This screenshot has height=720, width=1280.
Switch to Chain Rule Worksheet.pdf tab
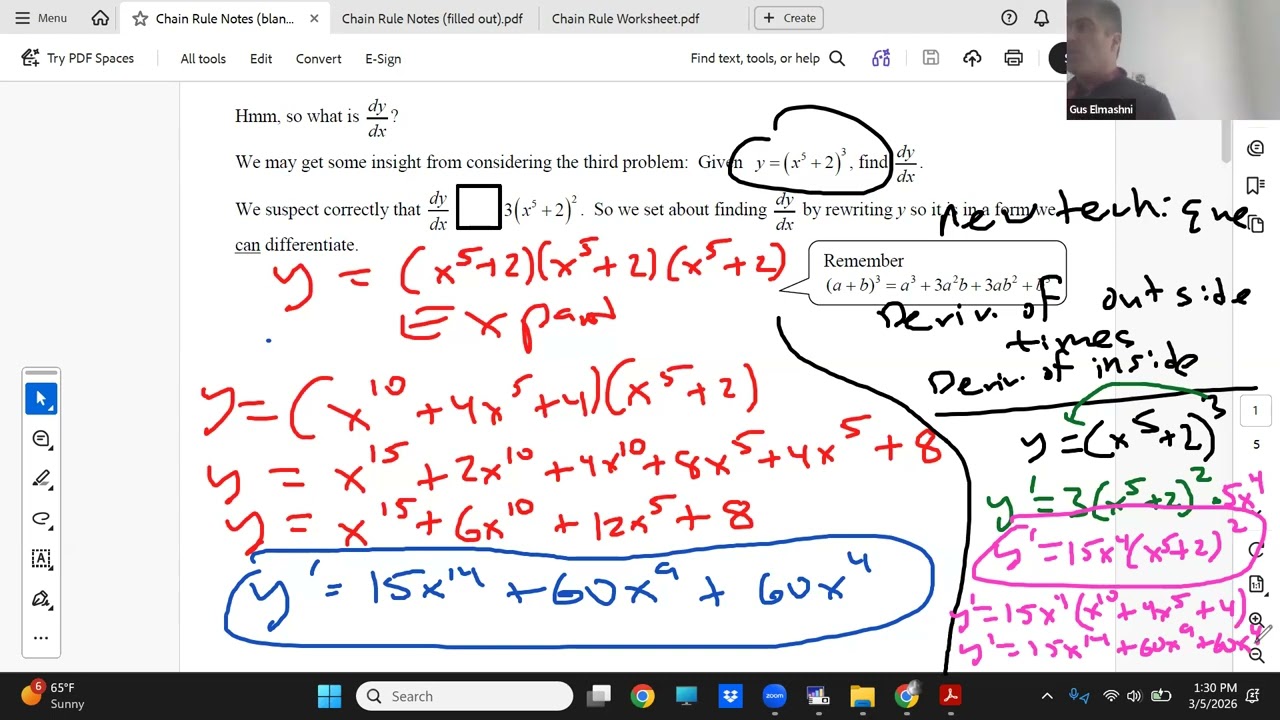point(625,19)
